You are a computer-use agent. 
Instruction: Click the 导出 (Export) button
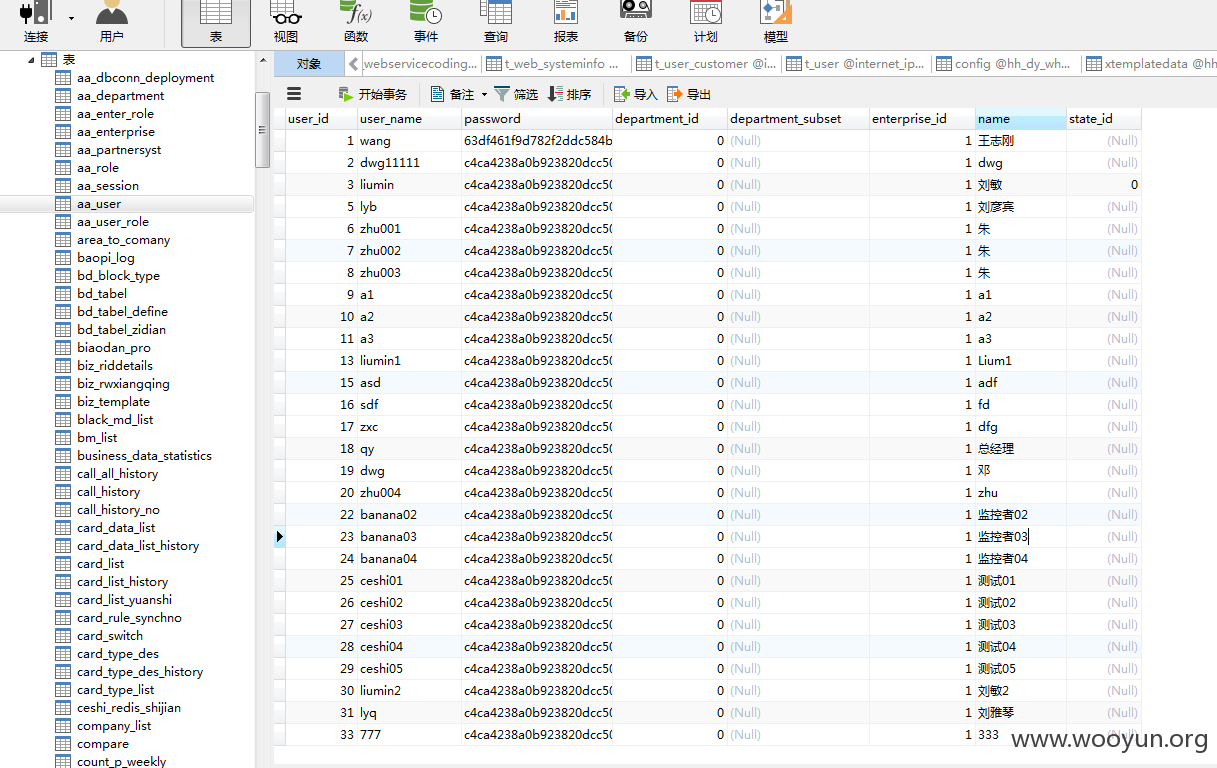pyautogui.click(x=689, y=94)
